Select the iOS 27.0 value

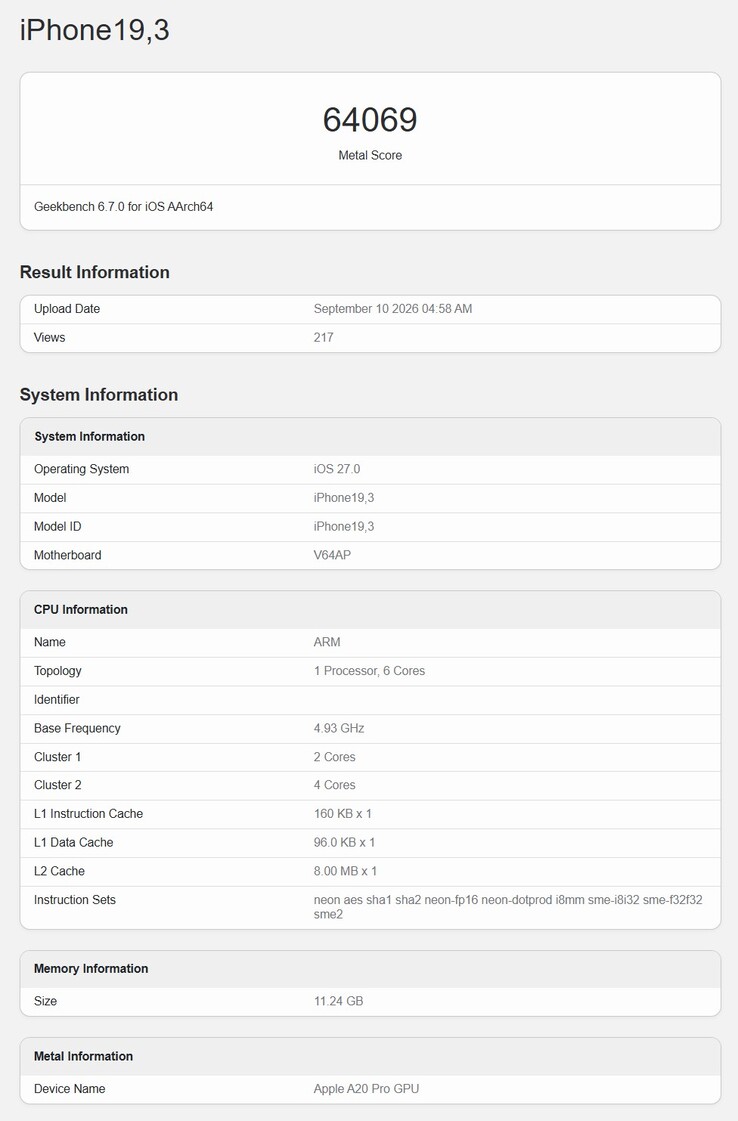pyautogui.click(x=337, y=469)
